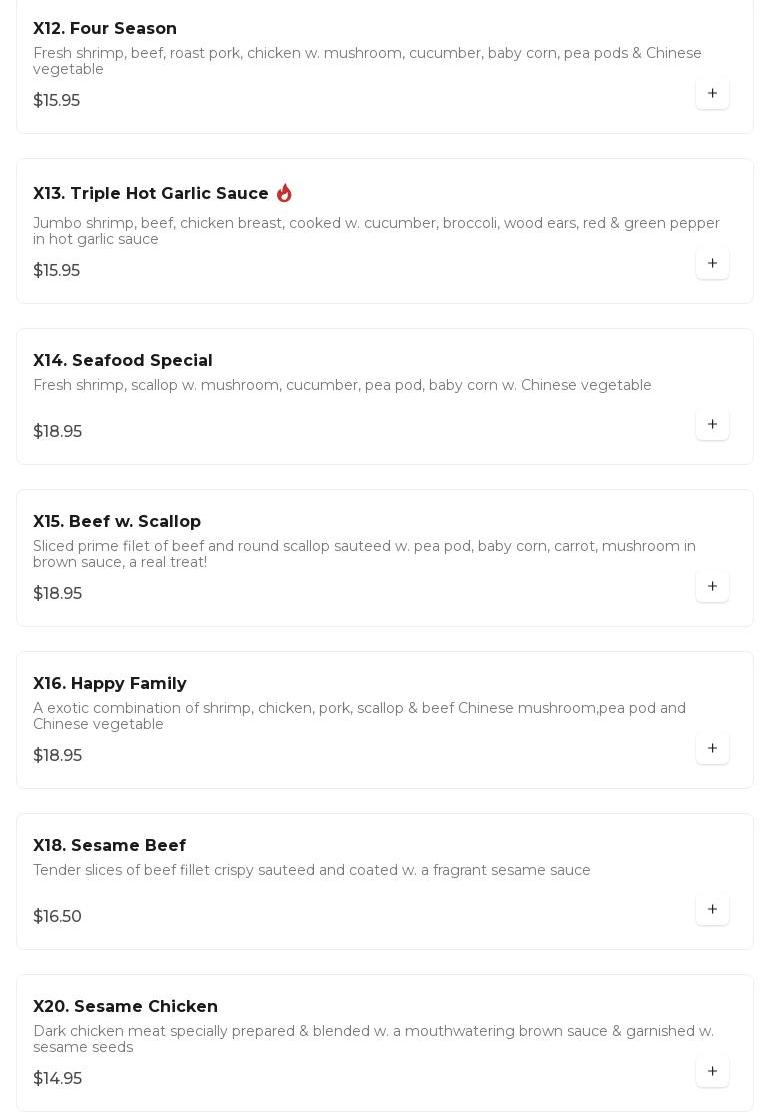The image size is (770, 1115).
Task: Open X14. Seafood Special item details
Action: pyautogui.click(x=123, y=361)
